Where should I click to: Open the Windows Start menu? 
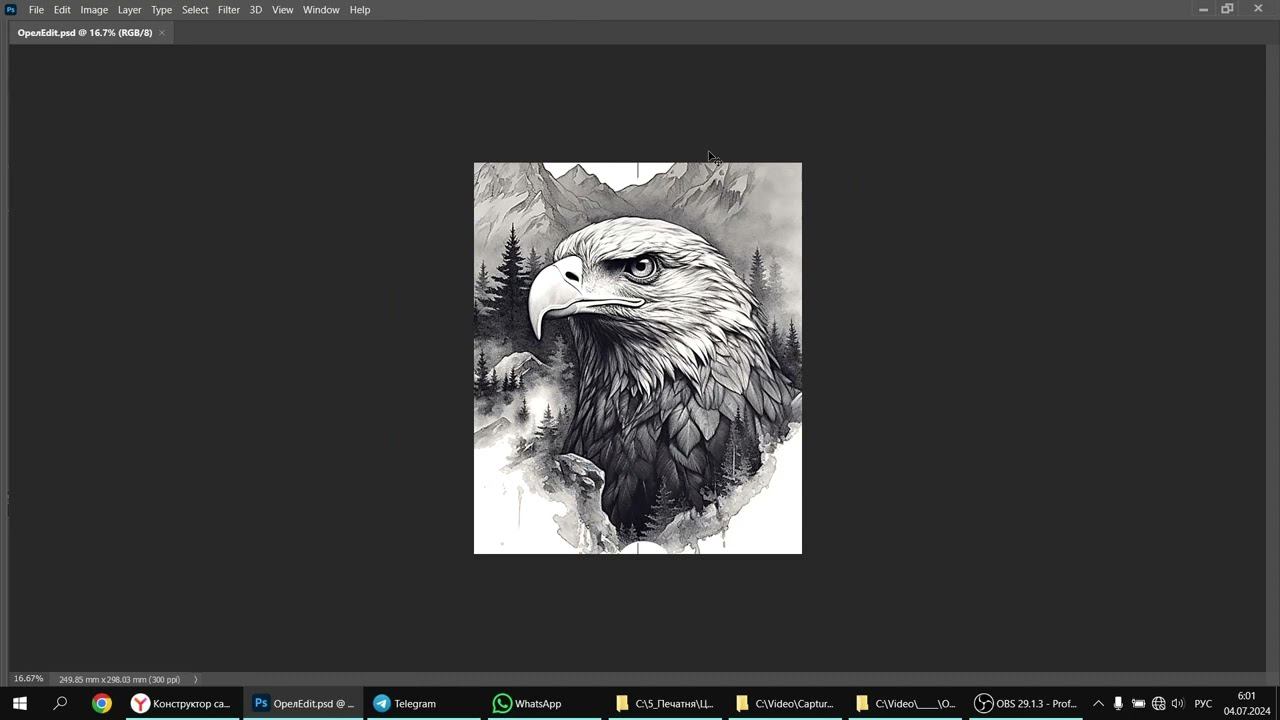click(20, 704)
